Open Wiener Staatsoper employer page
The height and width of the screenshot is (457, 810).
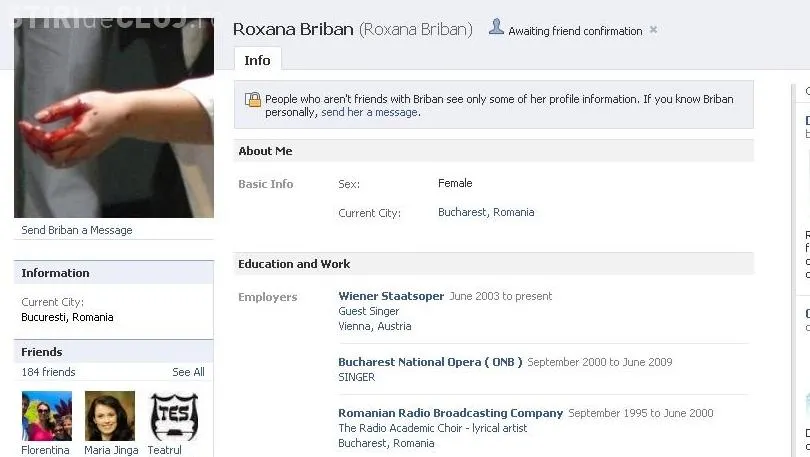tap(391, 297)
